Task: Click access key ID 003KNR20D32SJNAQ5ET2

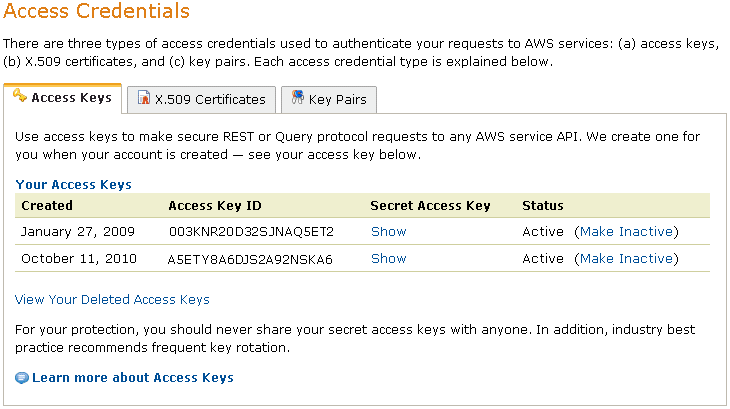Action: click(250, 232)
